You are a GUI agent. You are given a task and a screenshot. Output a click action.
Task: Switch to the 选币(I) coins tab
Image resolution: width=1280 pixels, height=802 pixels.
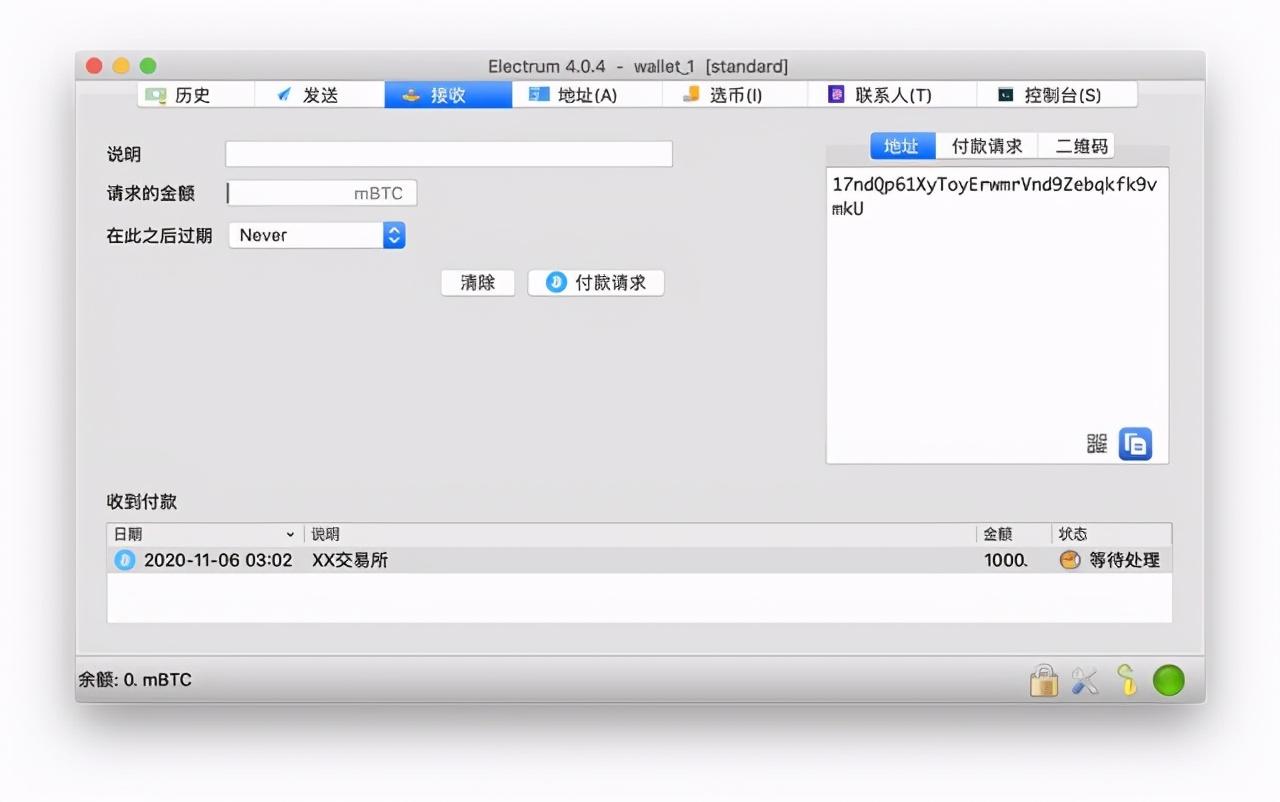pyautogui.click(x=734, y=95)
